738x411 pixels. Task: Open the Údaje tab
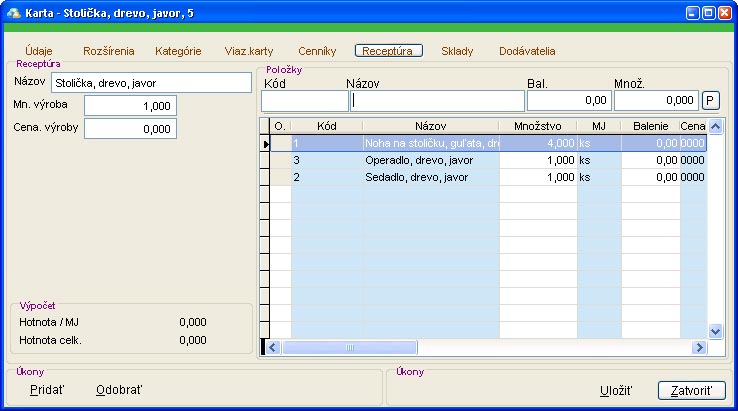[x=39, y=50]
